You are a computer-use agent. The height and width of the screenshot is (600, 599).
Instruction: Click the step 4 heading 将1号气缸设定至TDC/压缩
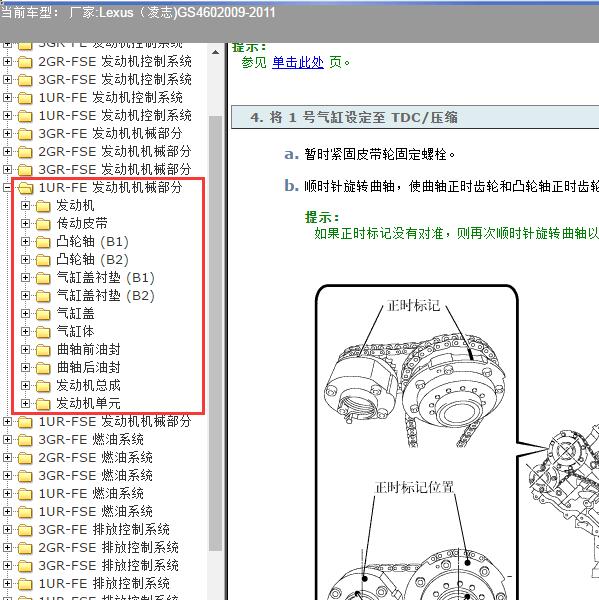point(354,117)
